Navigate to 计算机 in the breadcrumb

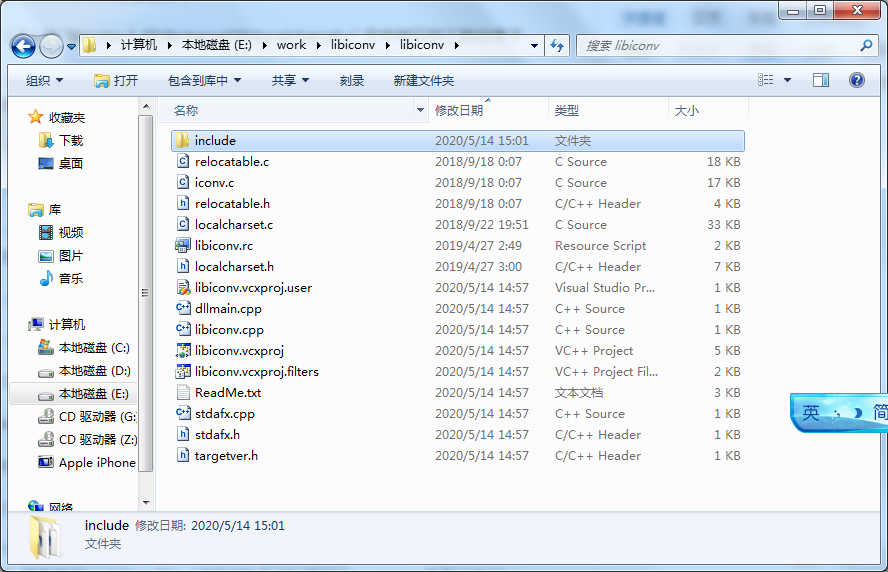coord(139,45)
